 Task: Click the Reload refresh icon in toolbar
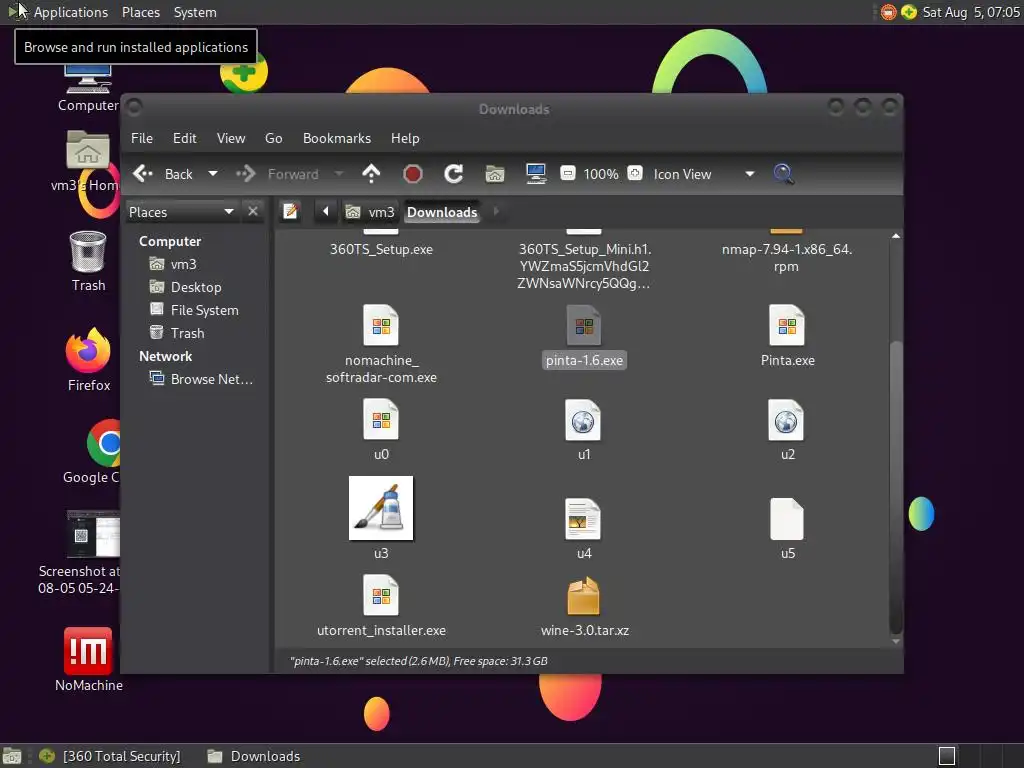coord(453,174)
